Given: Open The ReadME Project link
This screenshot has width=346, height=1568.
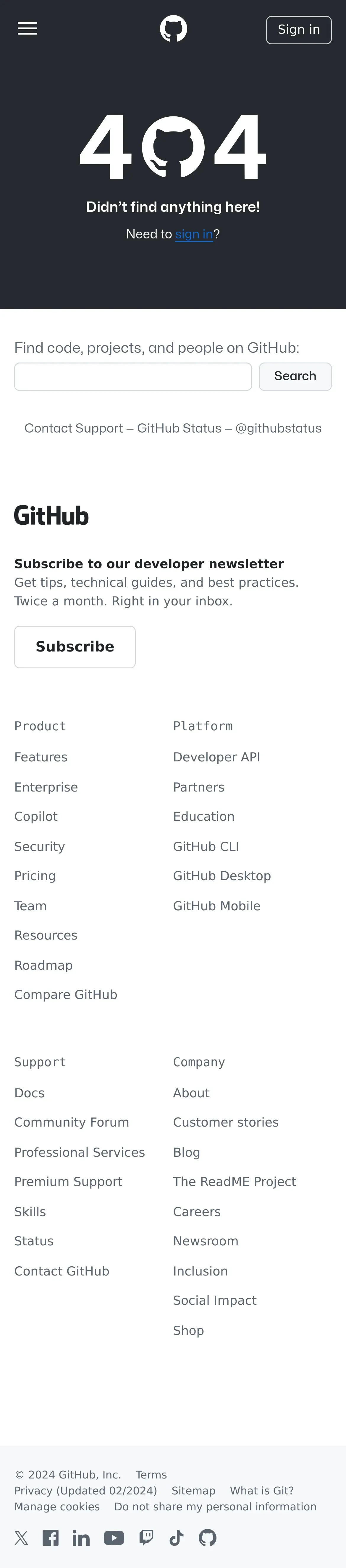Looking at the screenshot, I should pyautogui.click(x=235, y=1182).
